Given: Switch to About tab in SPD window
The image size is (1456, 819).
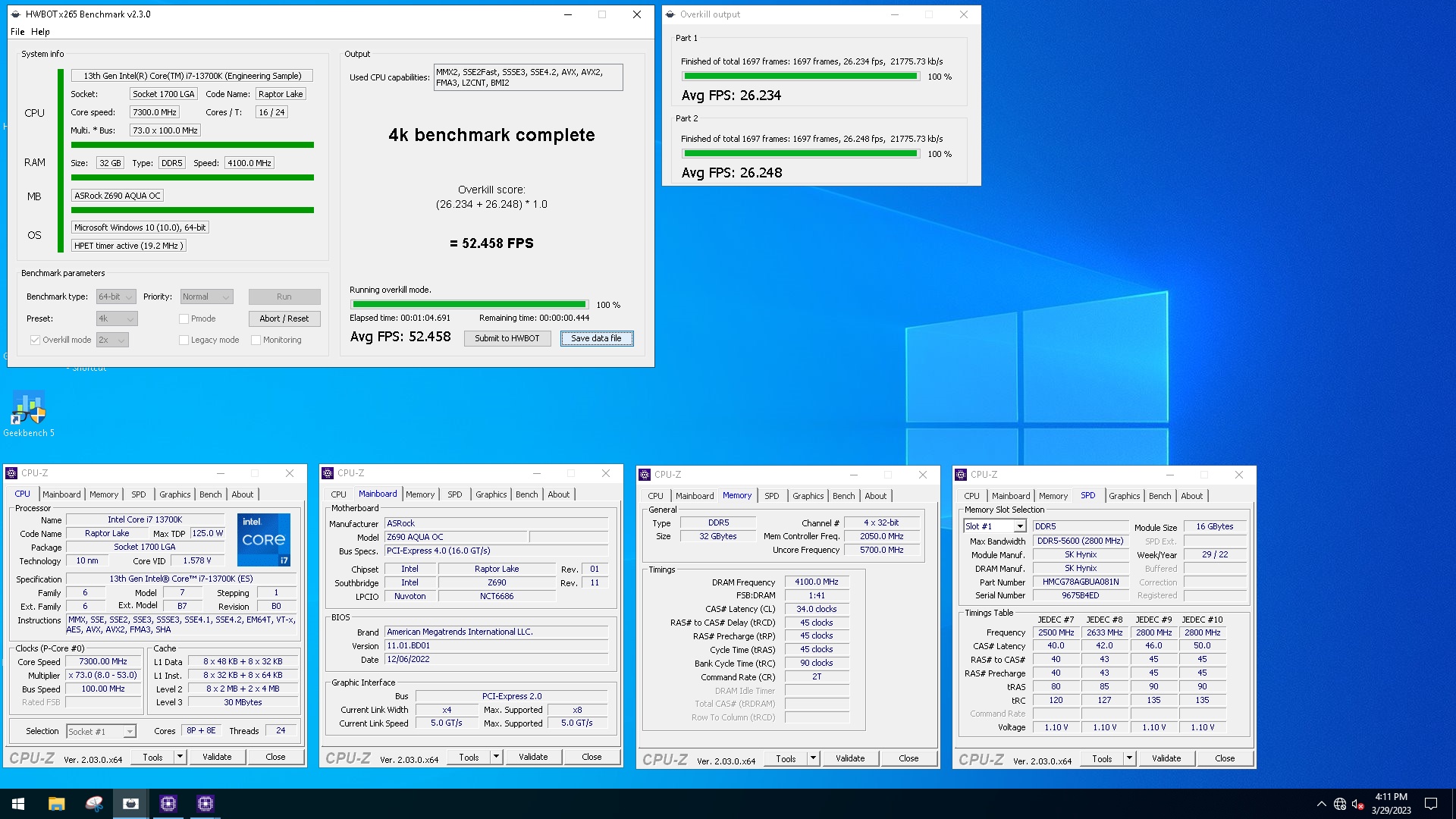Looking at the screenshot, I should click(1192, 496).
